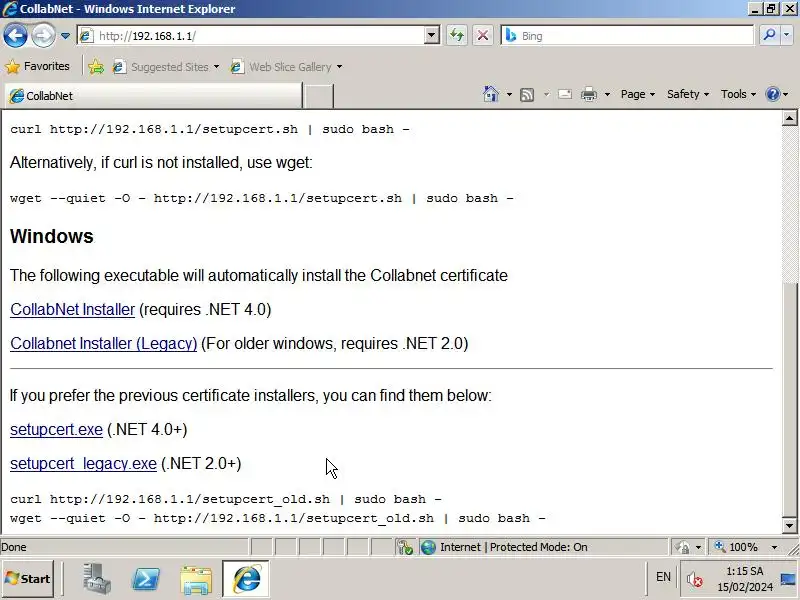
Task: Click the magnifier Search button
Action: pyautogui.click(x=769, y=35)
